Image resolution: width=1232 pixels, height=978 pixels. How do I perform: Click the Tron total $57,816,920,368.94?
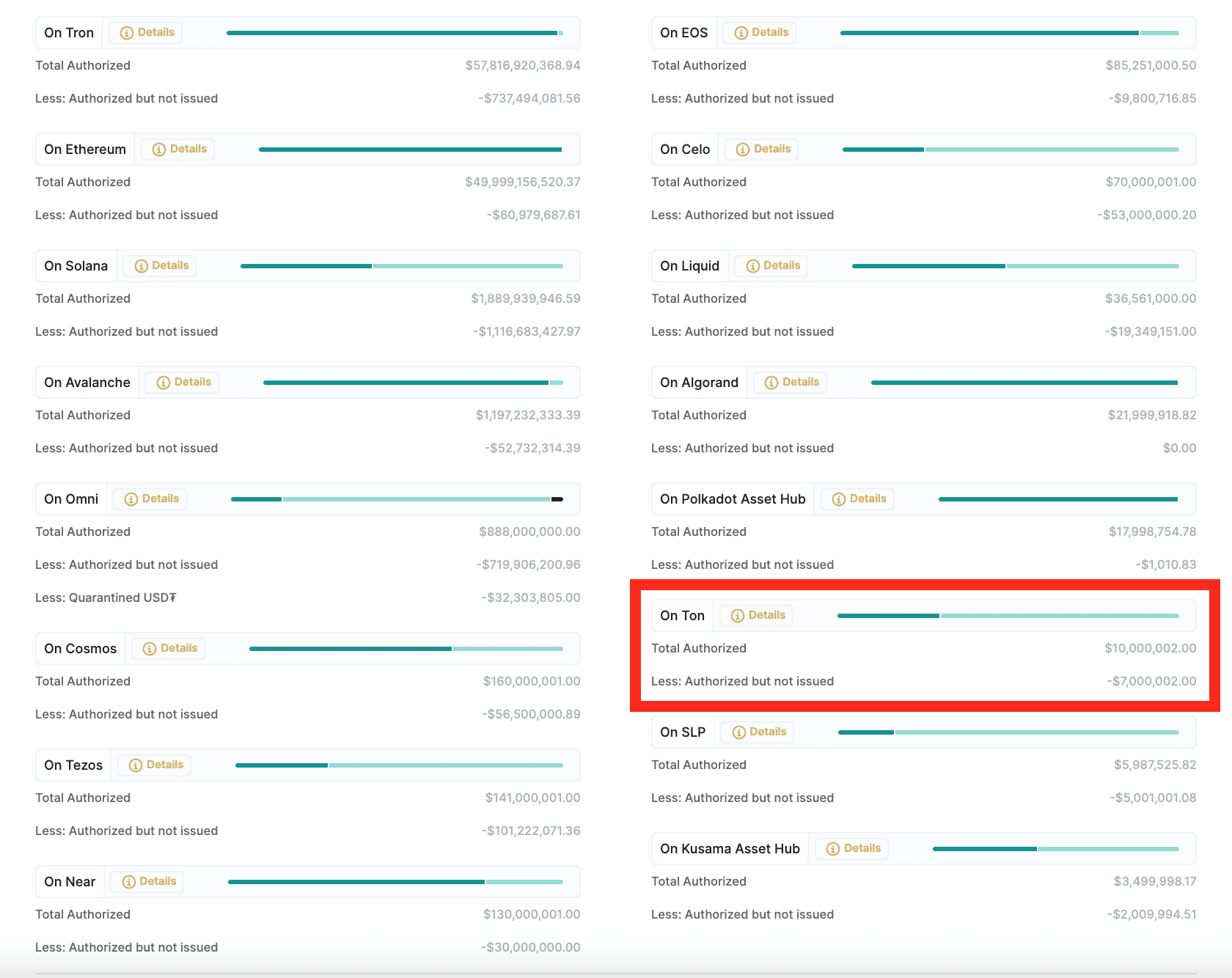tap(523, 66)
